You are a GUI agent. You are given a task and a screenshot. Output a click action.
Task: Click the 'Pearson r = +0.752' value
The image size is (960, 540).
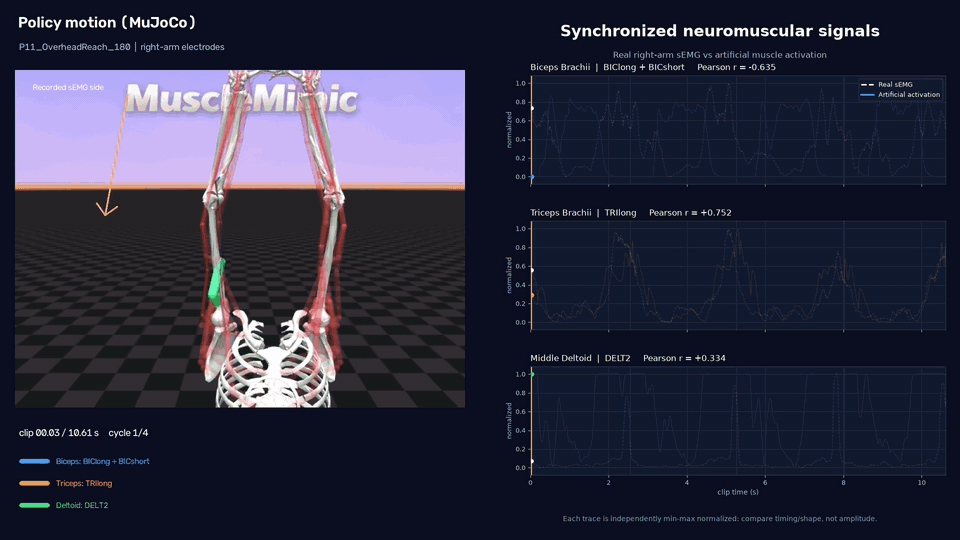pos(690,213)
